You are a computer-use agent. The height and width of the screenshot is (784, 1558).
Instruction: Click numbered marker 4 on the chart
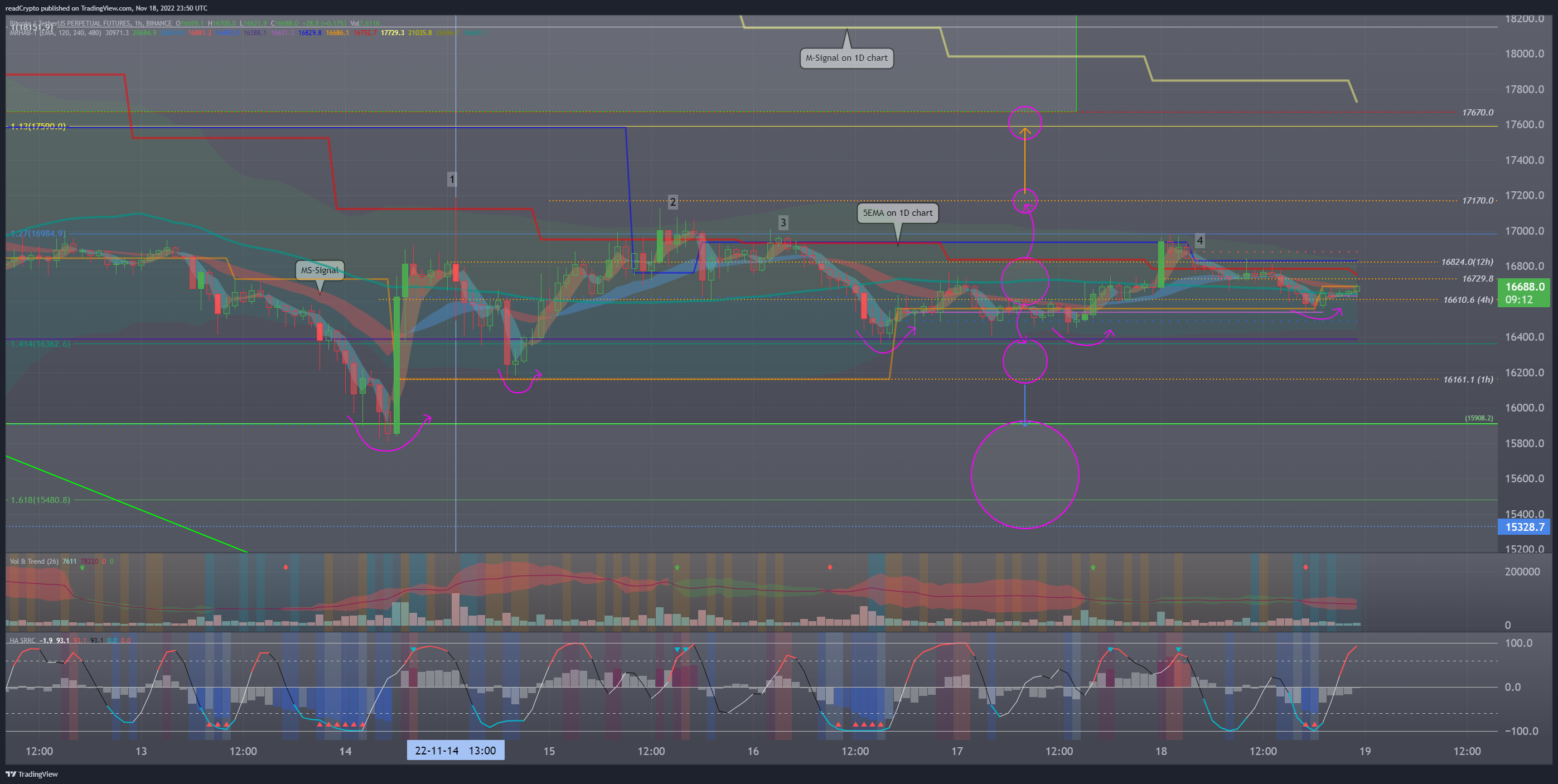pos(1199,241)
